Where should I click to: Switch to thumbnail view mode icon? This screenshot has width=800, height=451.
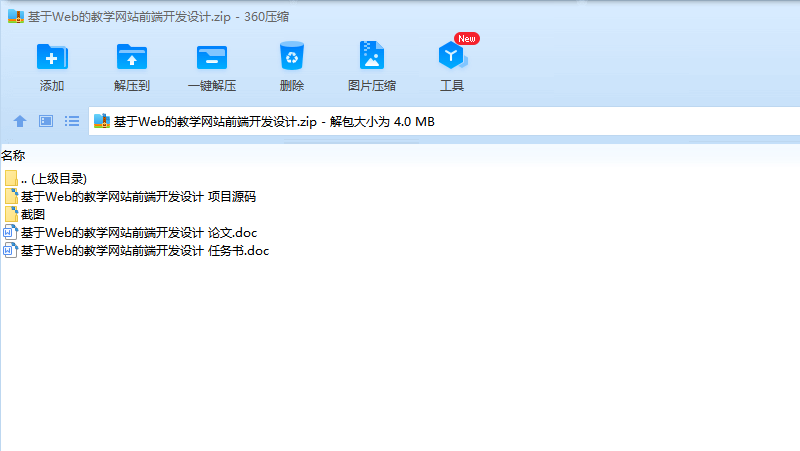46,121
